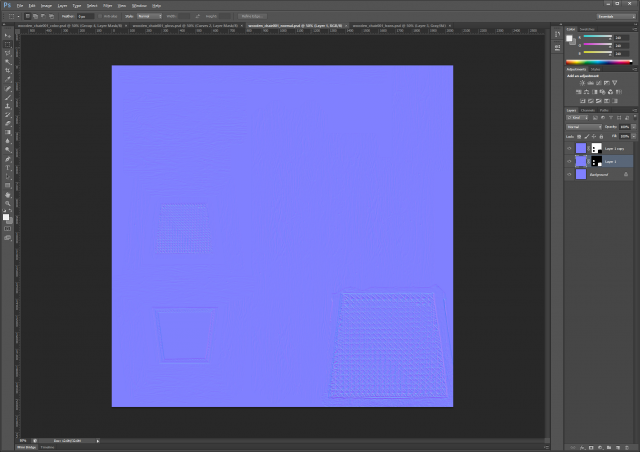Click the Brightness/Contrast adjustment icon
The height and width of the screenshot is (452, 640).
582,83
